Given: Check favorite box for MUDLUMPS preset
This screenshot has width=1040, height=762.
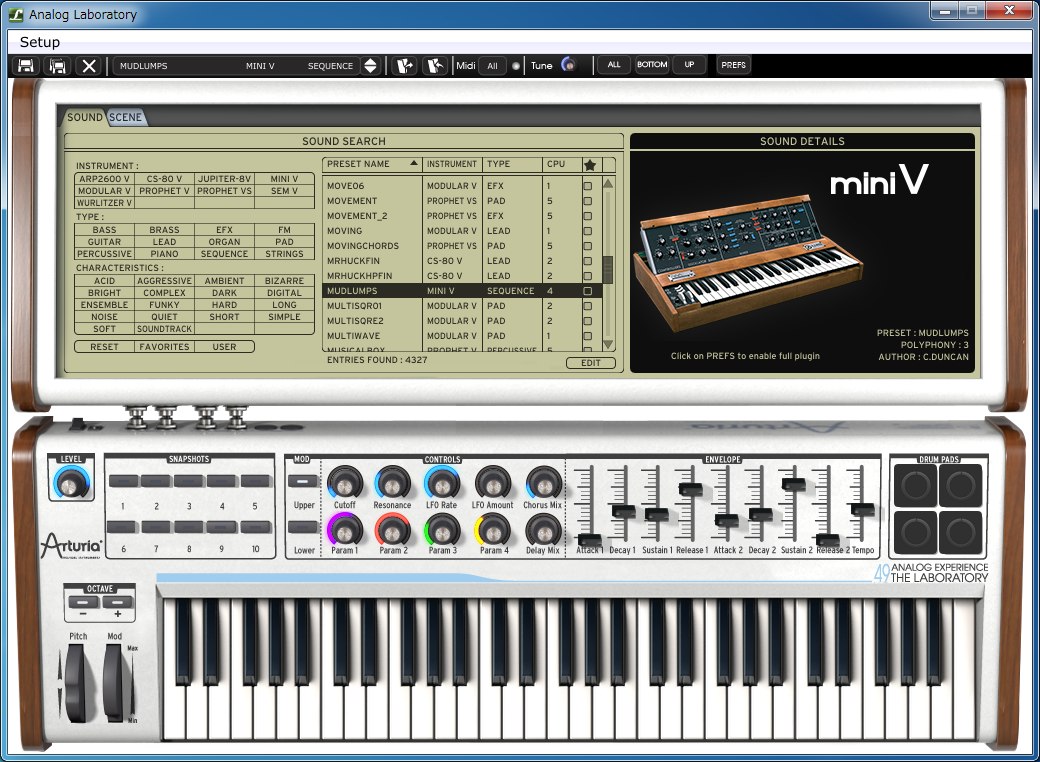Looking at the screenshot, I should pos(588,291).
